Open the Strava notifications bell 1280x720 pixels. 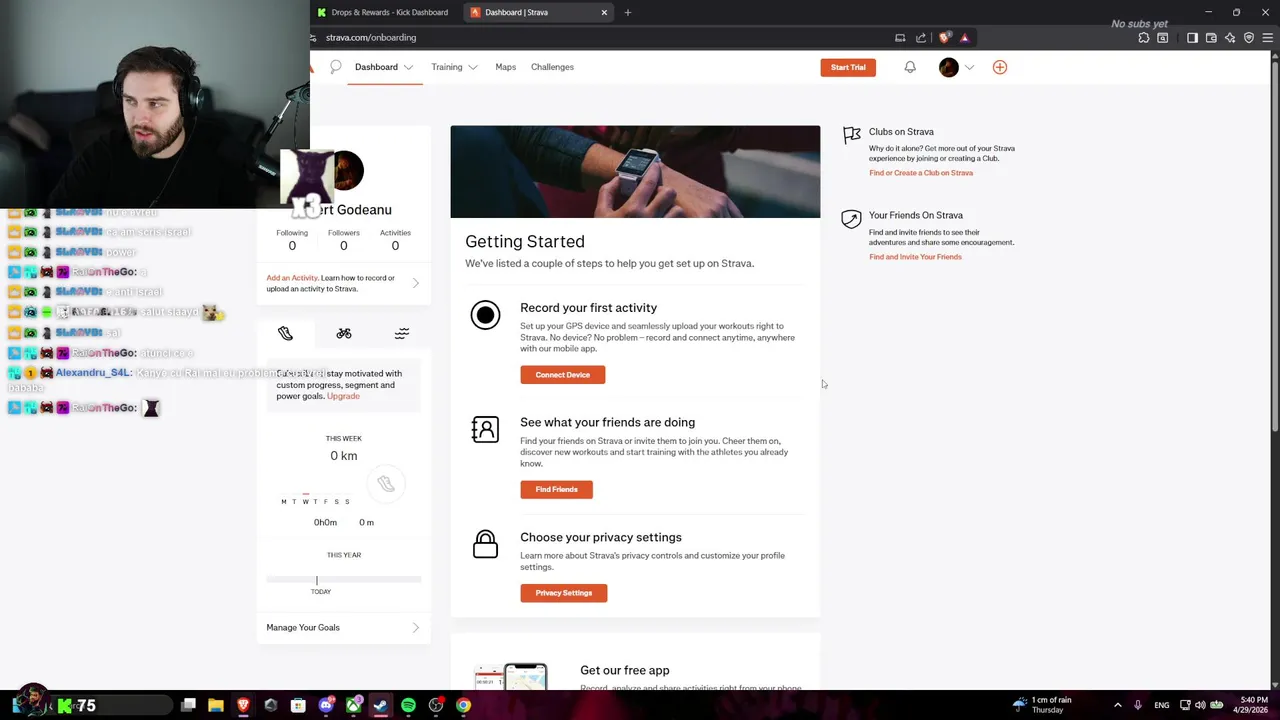pyautogui.click(x=910, y=67)
